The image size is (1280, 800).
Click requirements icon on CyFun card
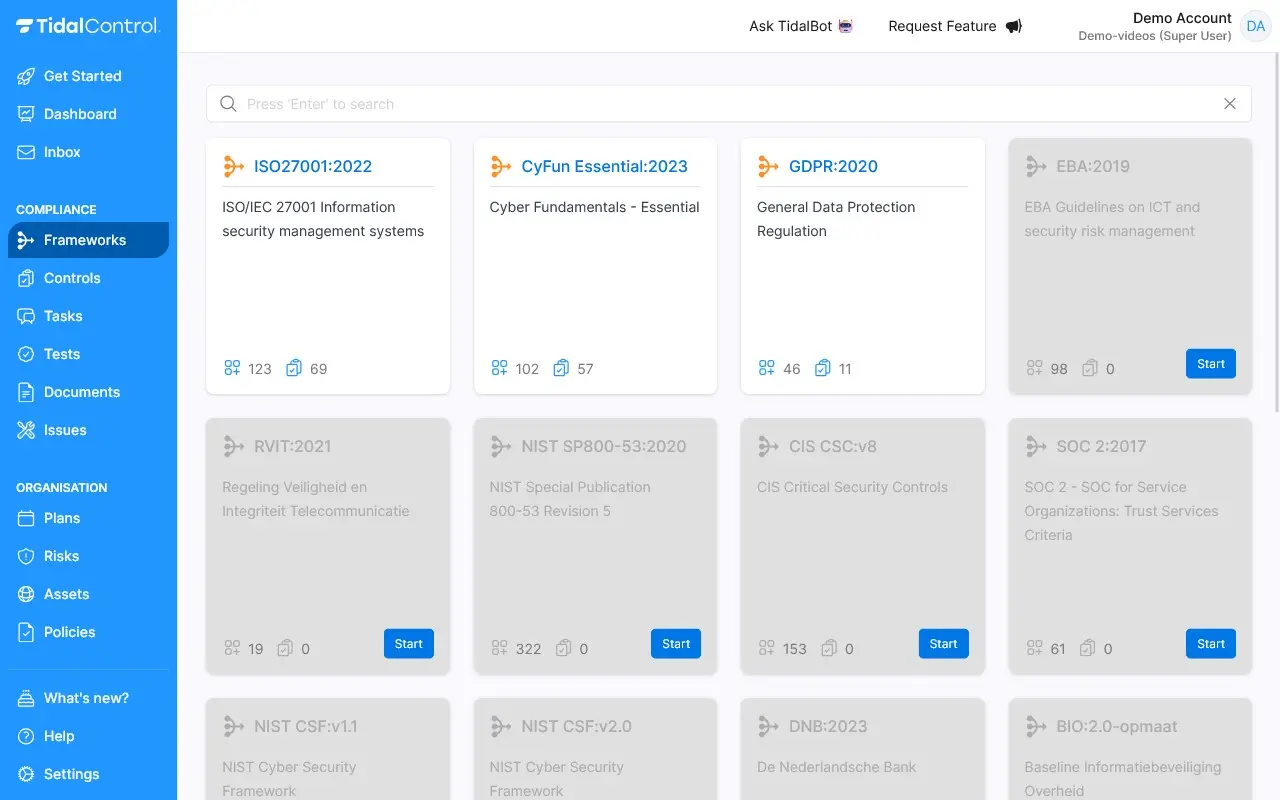[x=499, y=368]
